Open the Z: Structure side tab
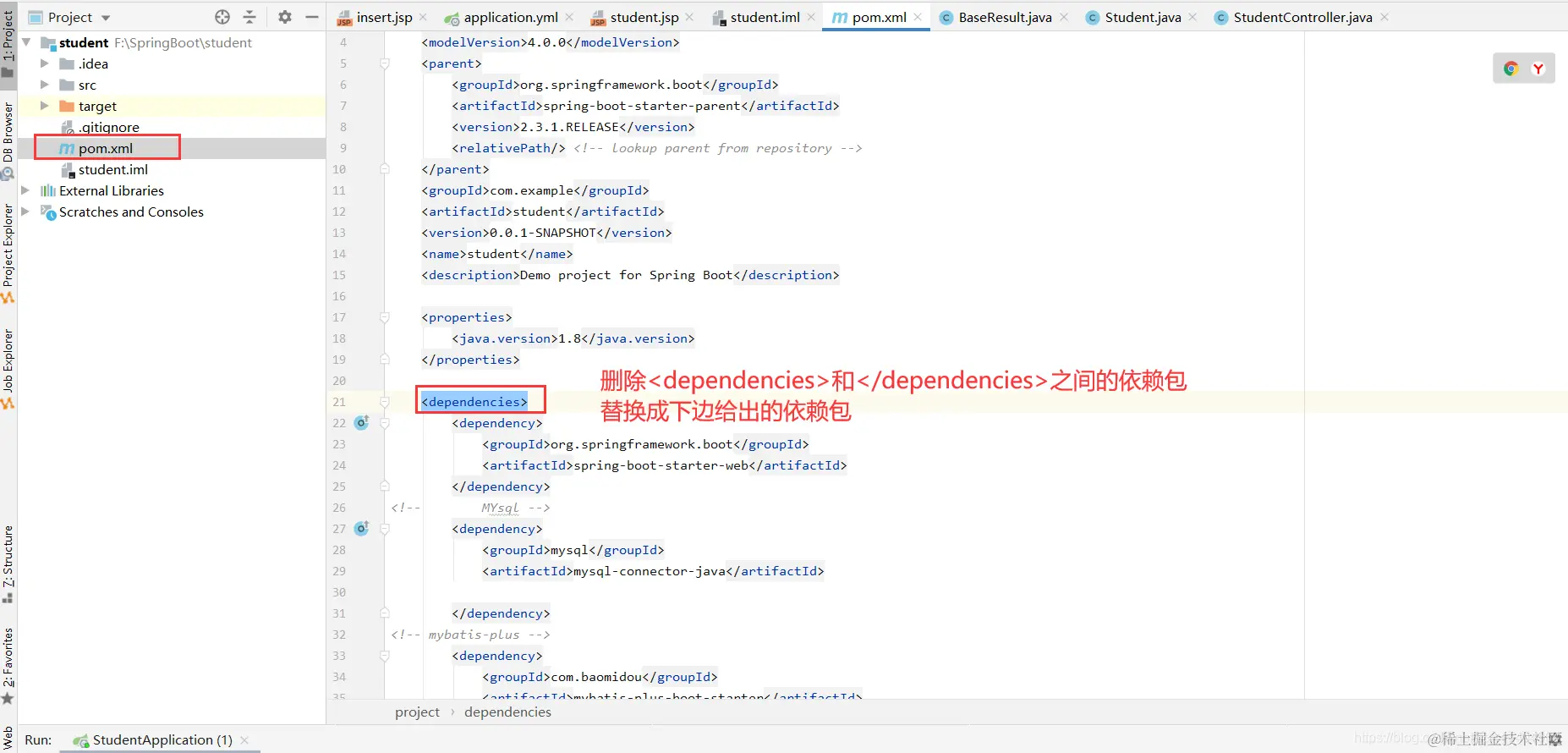Viewport: 1568px width, 753px height. click(8, 563)
